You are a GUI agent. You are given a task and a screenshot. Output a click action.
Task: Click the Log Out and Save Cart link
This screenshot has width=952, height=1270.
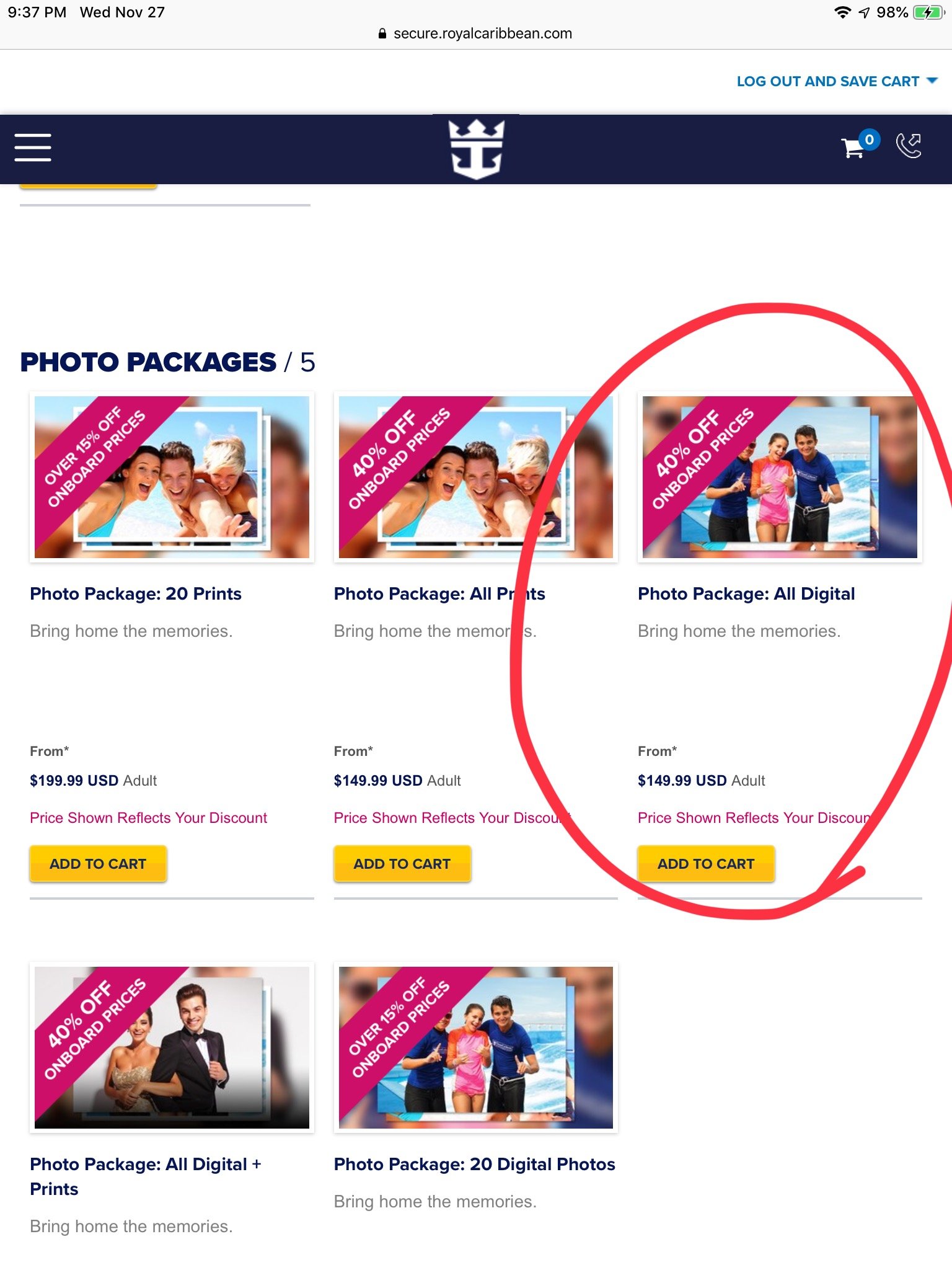pos(827,81)
